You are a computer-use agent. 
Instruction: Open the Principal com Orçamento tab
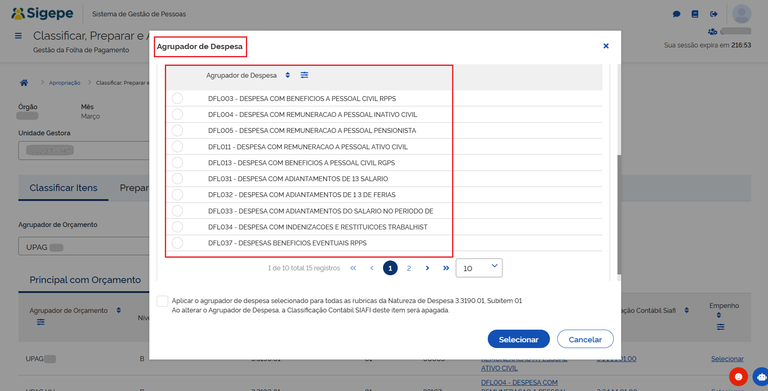(x=85, y=280)
